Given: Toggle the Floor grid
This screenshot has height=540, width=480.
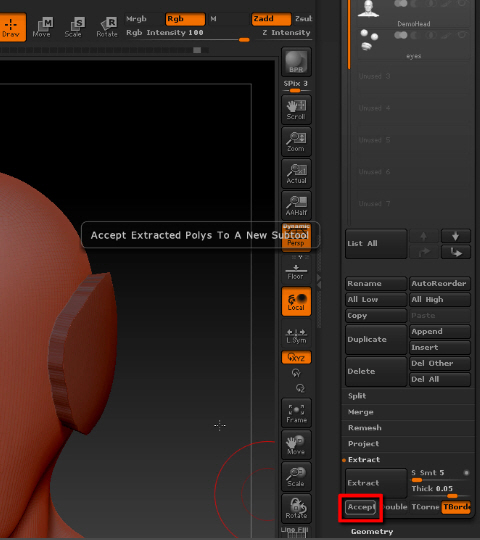Looking at the screenshot, I should [x=296, y=272].
